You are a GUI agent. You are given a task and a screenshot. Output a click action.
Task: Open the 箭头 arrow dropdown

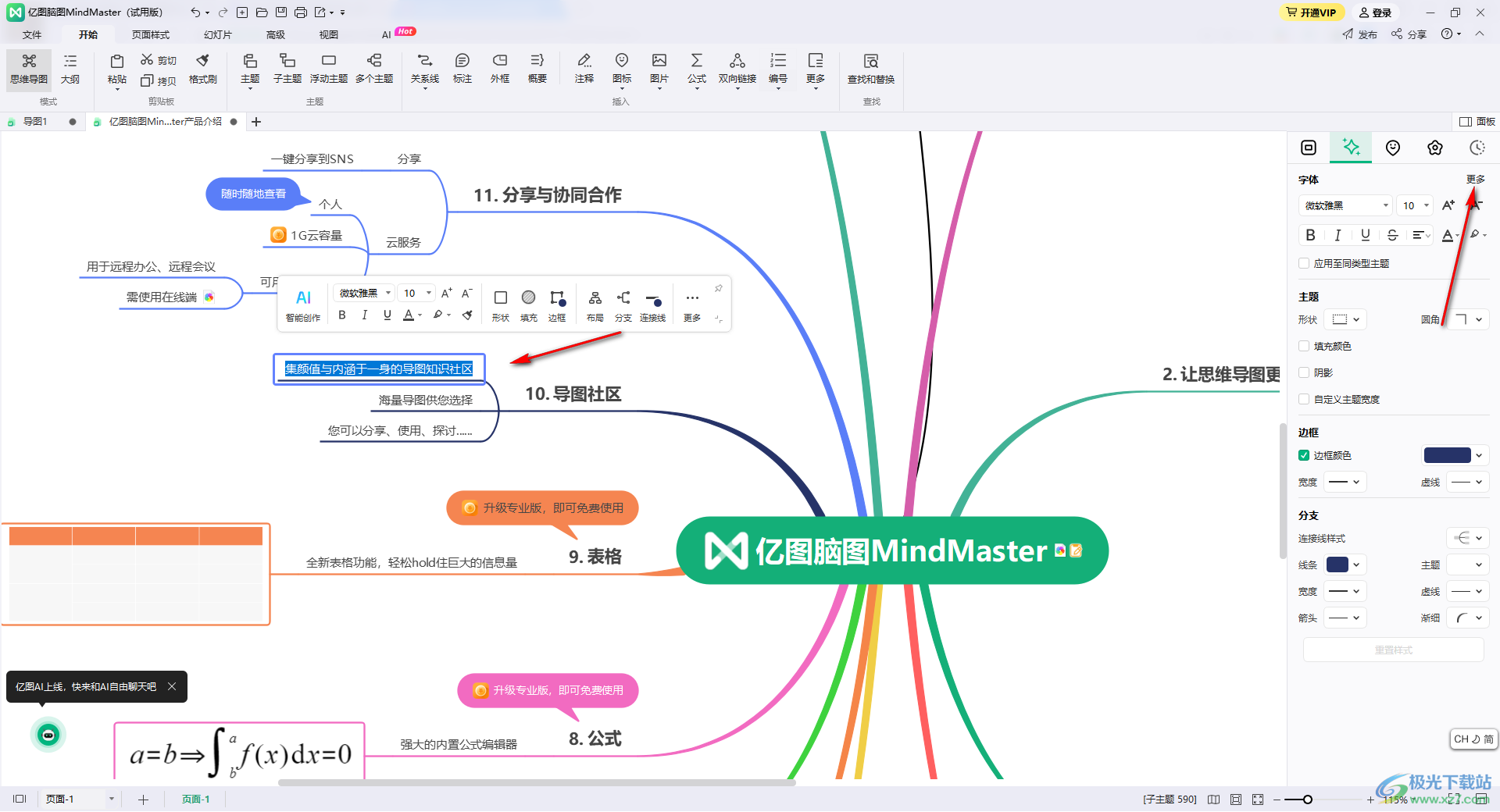[x=1345, y=618]
